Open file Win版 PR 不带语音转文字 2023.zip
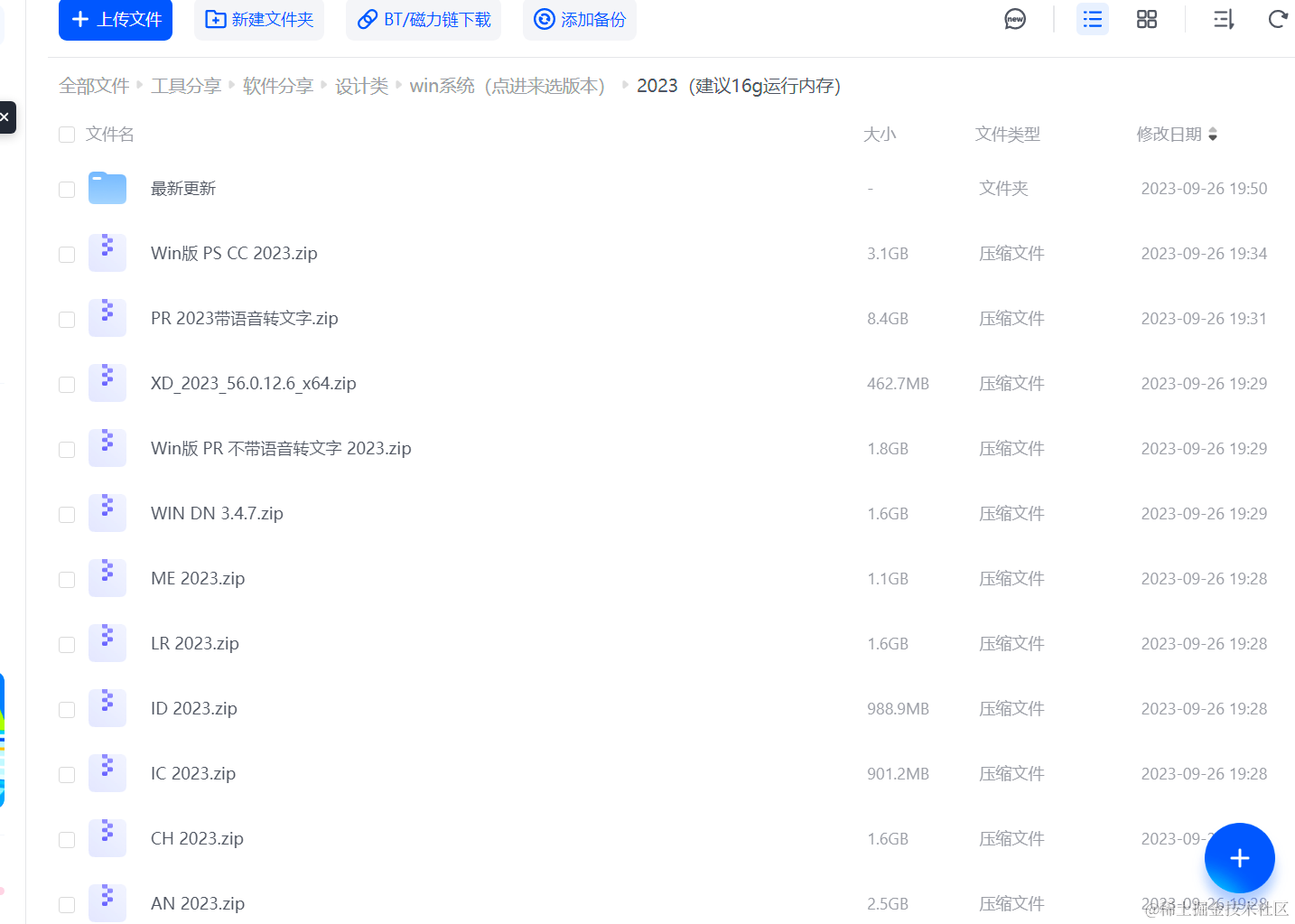 pyautogui.click(x=281, y=449)
